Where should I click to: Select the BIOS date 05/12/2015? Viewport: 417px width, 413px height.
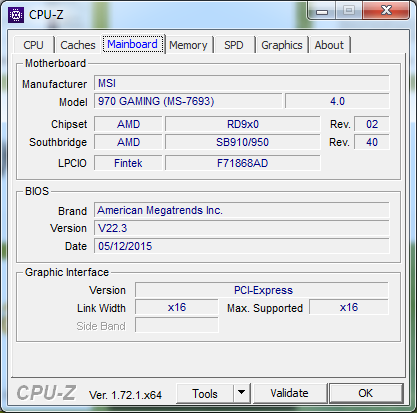[x=242, y=246]
